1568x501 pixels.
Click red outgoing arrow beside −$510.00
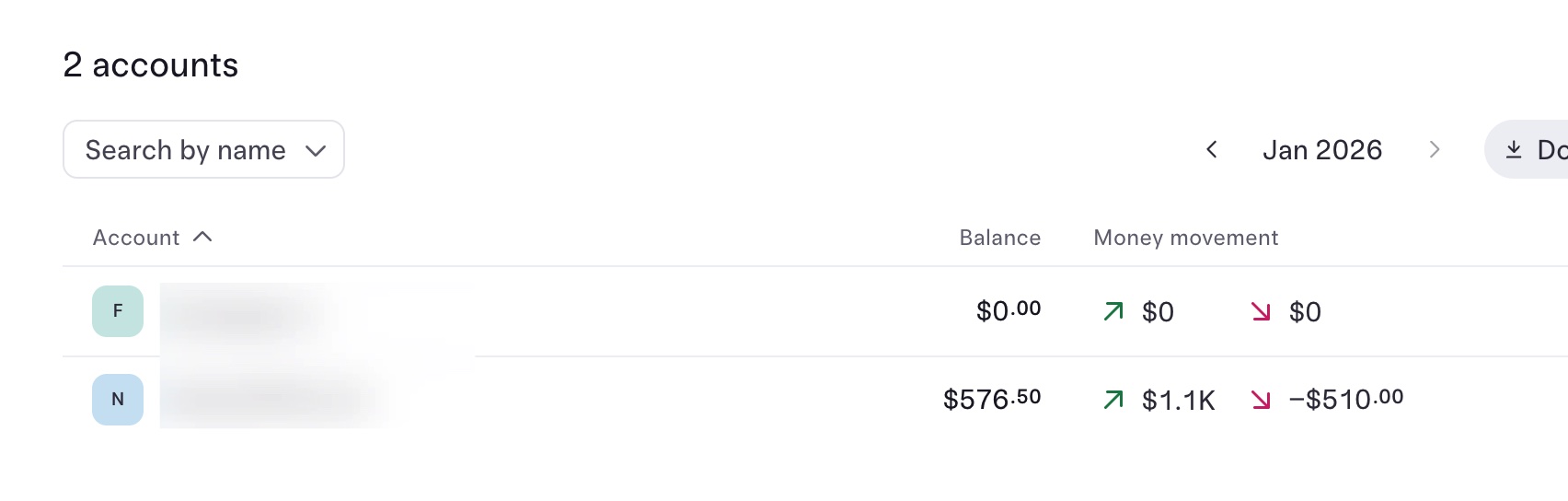(x=1261, y=400)
